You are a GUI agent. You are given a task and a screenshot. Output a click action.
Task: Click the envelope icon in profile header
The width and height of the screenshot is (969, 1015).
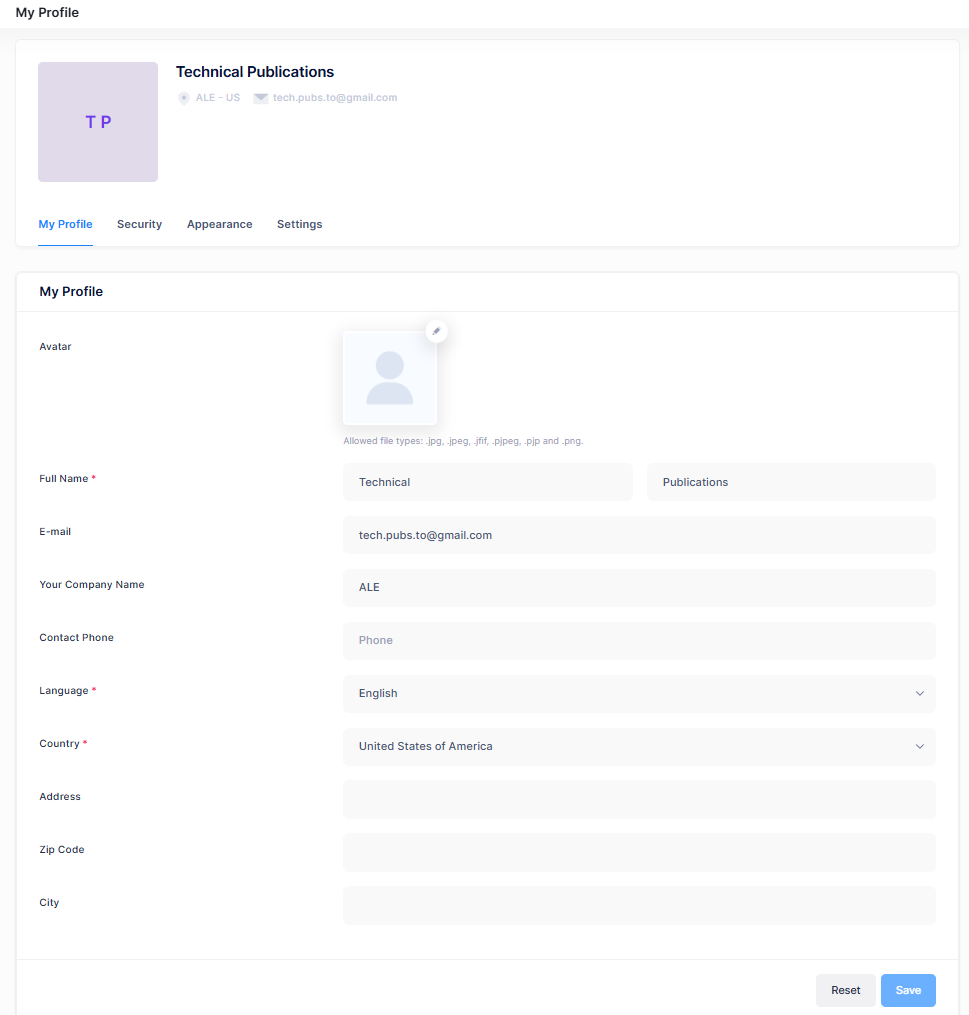tap(261, 98)
